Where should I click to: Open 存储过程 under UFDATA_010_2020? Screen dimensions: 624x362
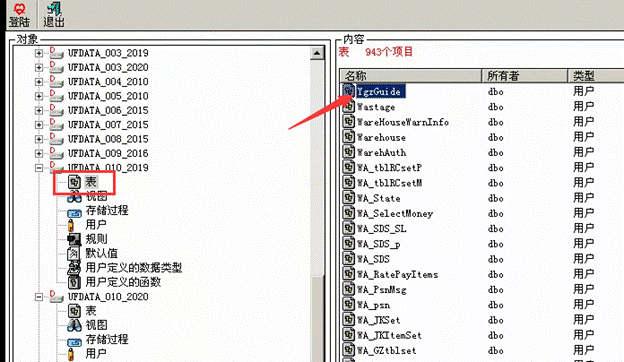point(107,339)
